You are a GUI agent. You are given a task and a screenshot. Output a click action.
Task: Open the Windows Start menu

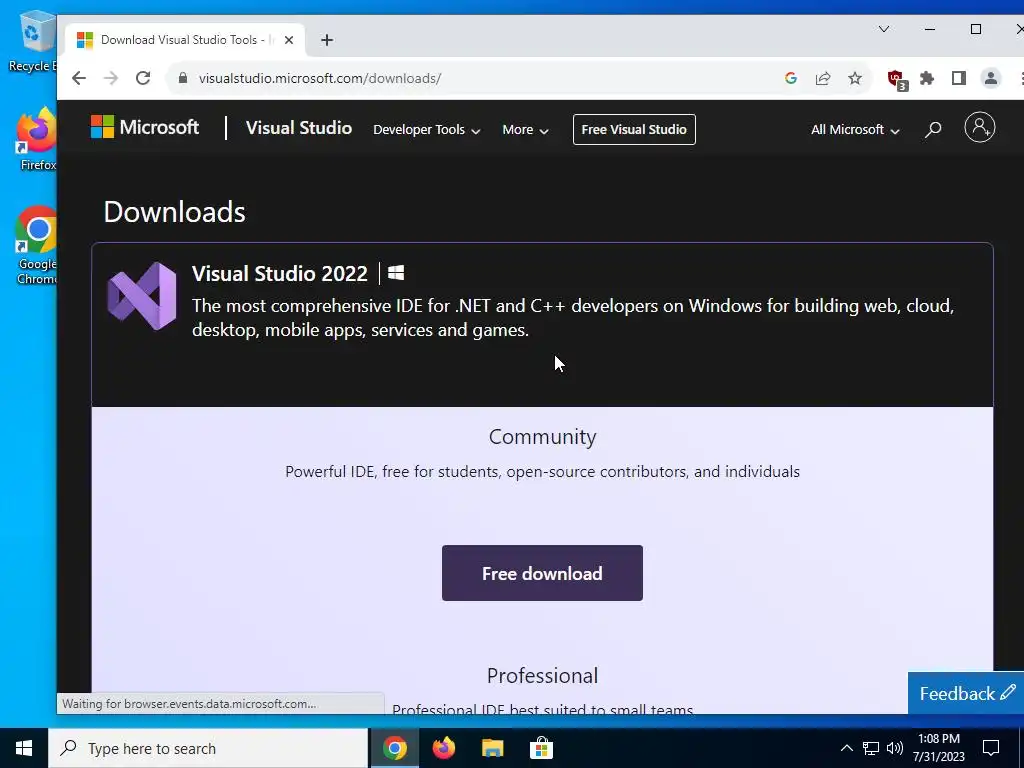coord(24,748)
